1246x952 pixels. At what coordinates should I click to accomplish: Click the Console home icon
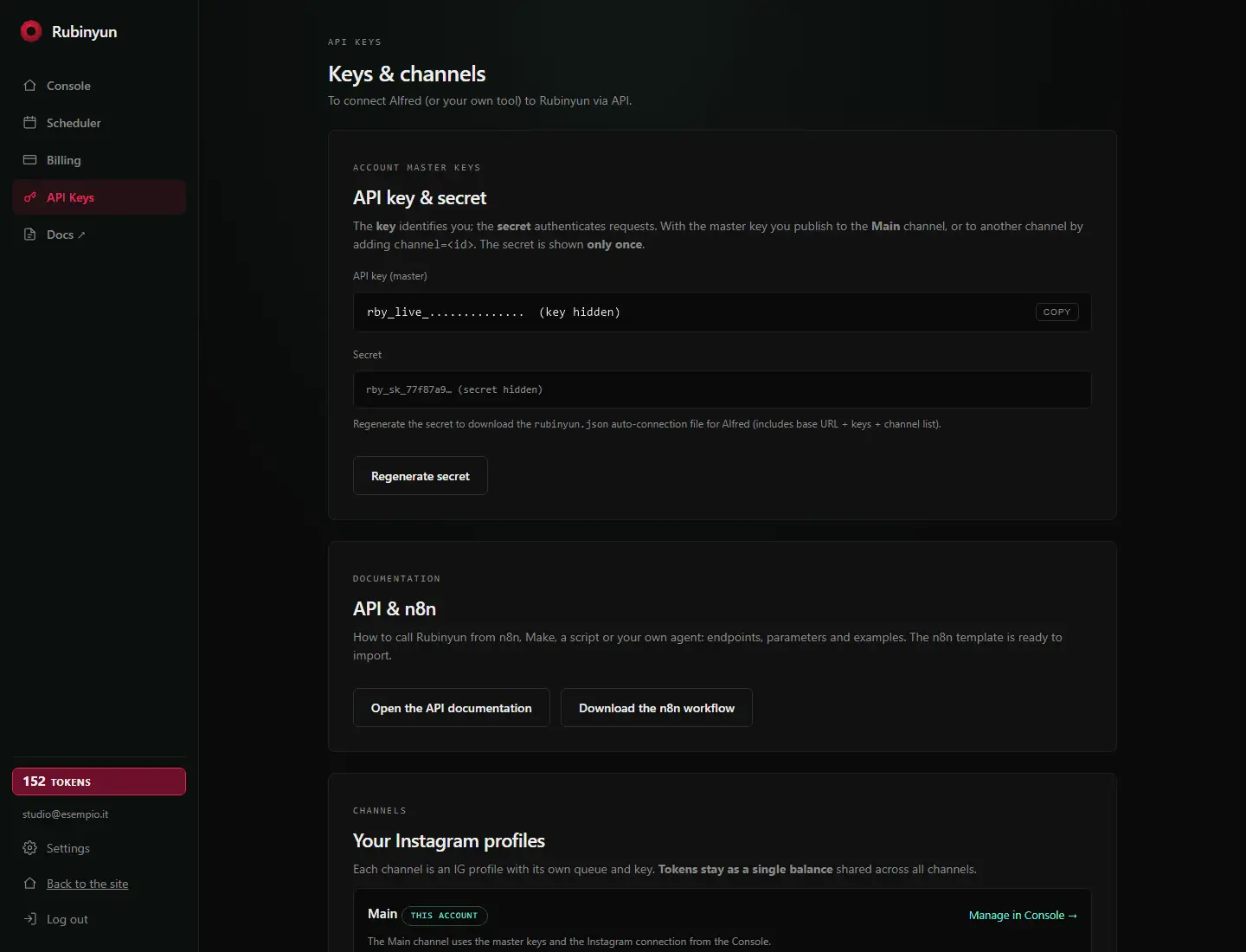click(x=30, y=86)
